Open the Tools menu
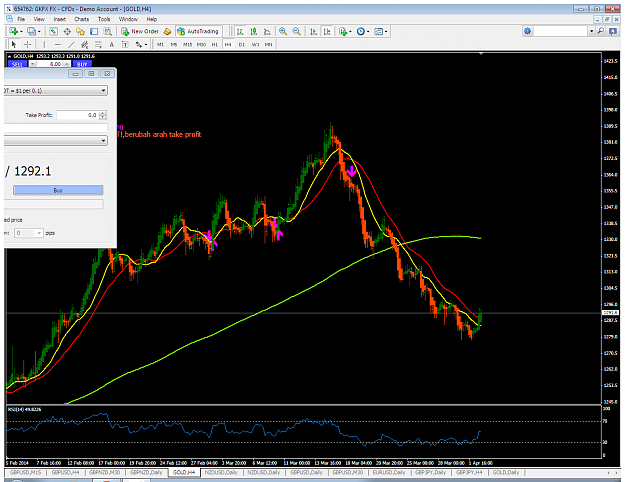Screen dimensions: 625x482 (x=104, y=19)
